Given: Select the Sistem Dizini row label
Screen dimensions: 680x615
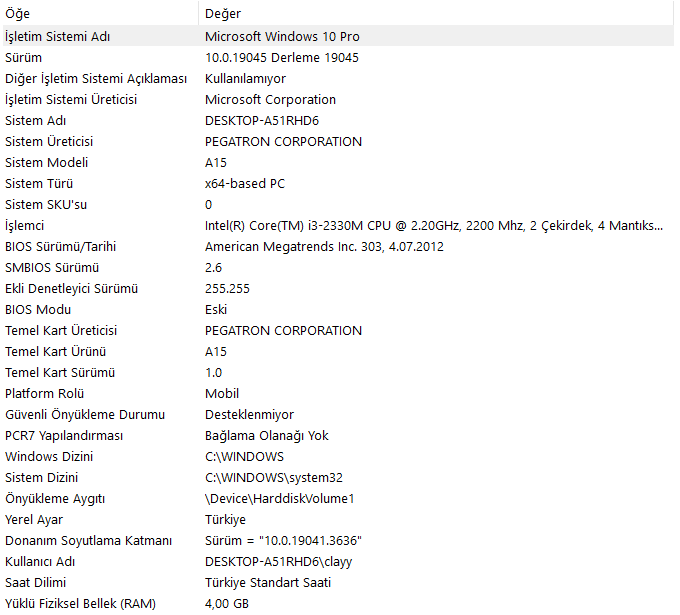Looking at the screenshot, I should (41, 478).
